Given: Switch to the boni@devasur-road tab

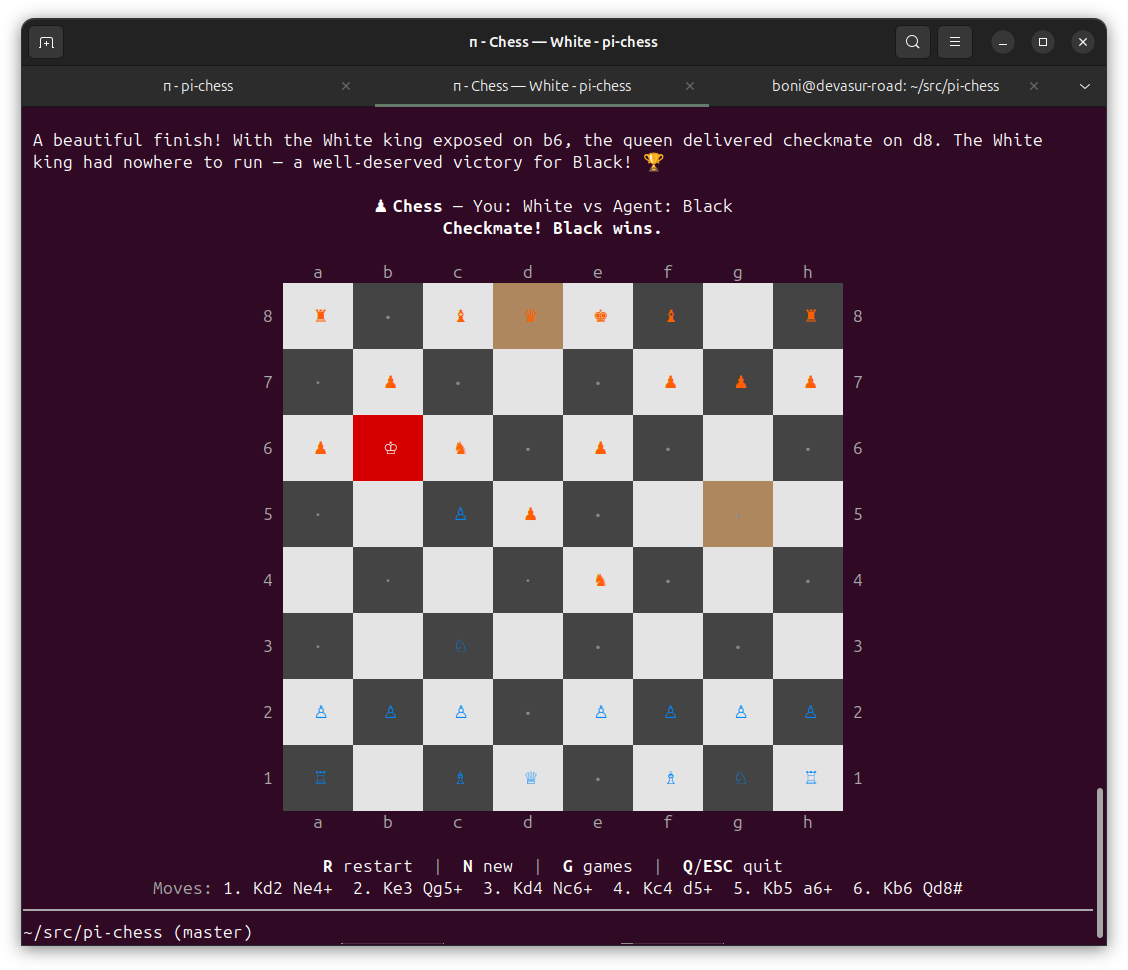Looking at the screenshot, I should pyautogui.click(x=886, y=86).
